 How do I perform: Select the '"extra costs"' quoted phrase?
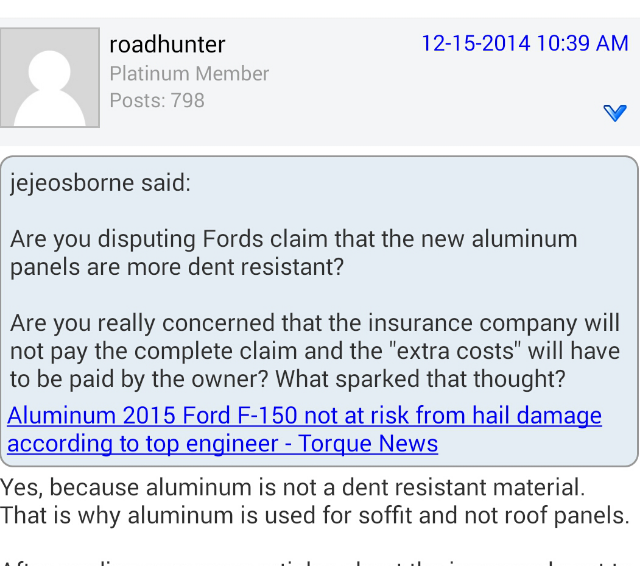[454, 351]
